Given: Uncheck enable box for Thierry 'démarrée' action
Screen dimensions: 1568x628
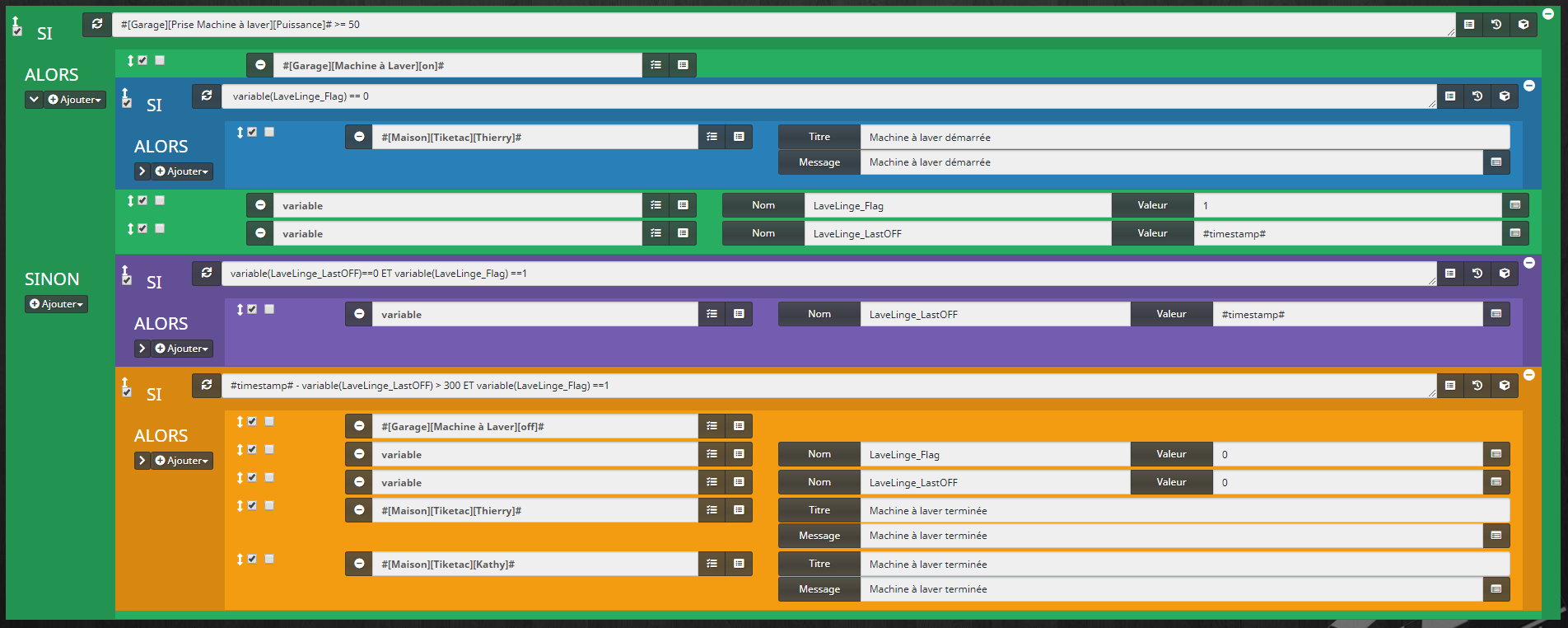Looking at the screenshot, I should (252, 132).
